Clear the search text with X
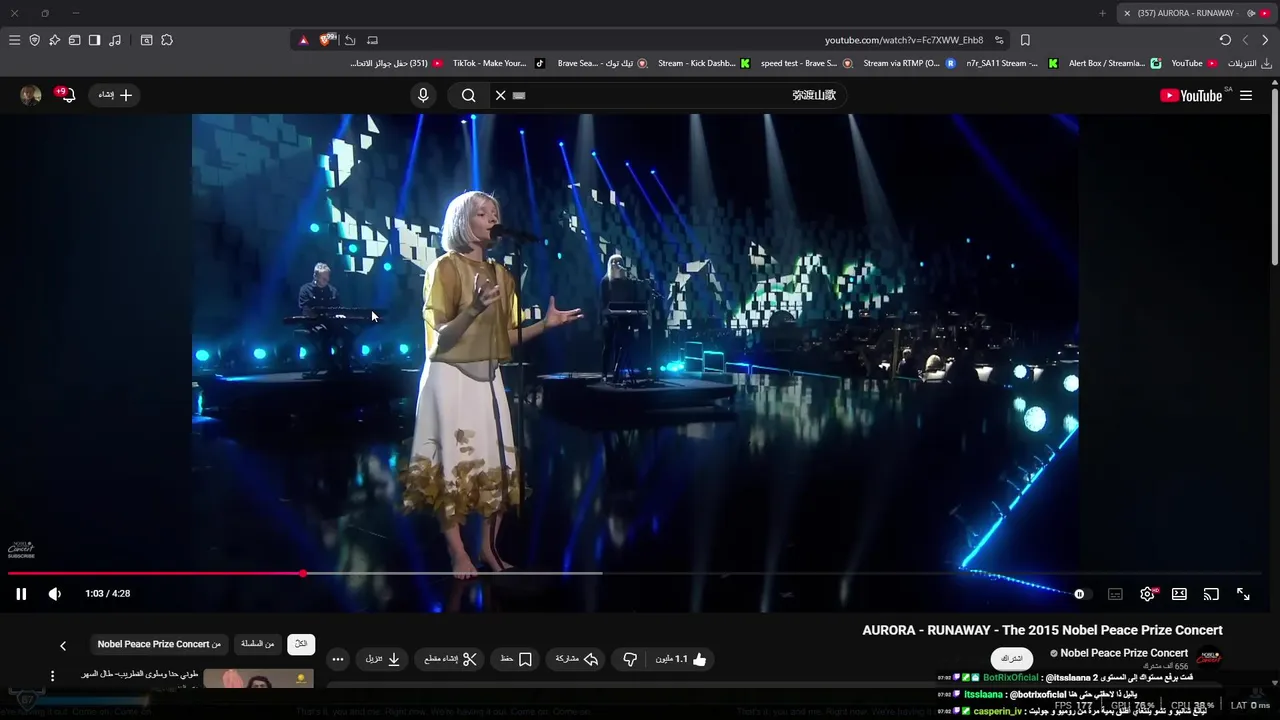This screenshot has height=720, width=1280. (501, 95)
